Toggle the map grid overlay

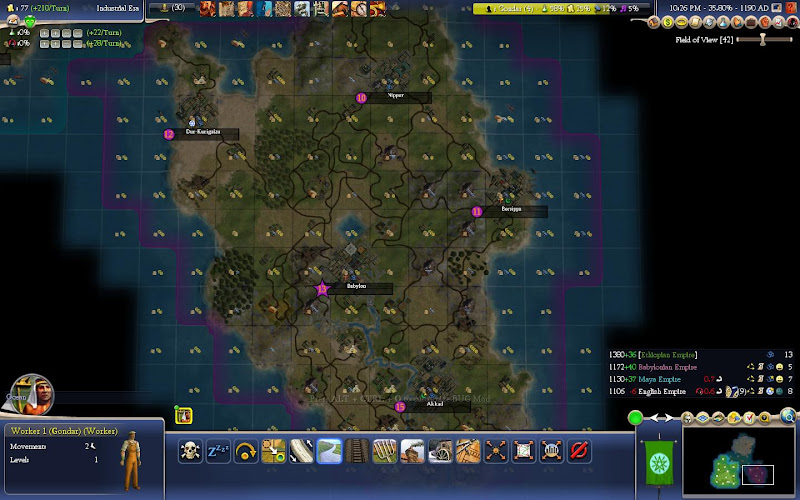point(703,418)
